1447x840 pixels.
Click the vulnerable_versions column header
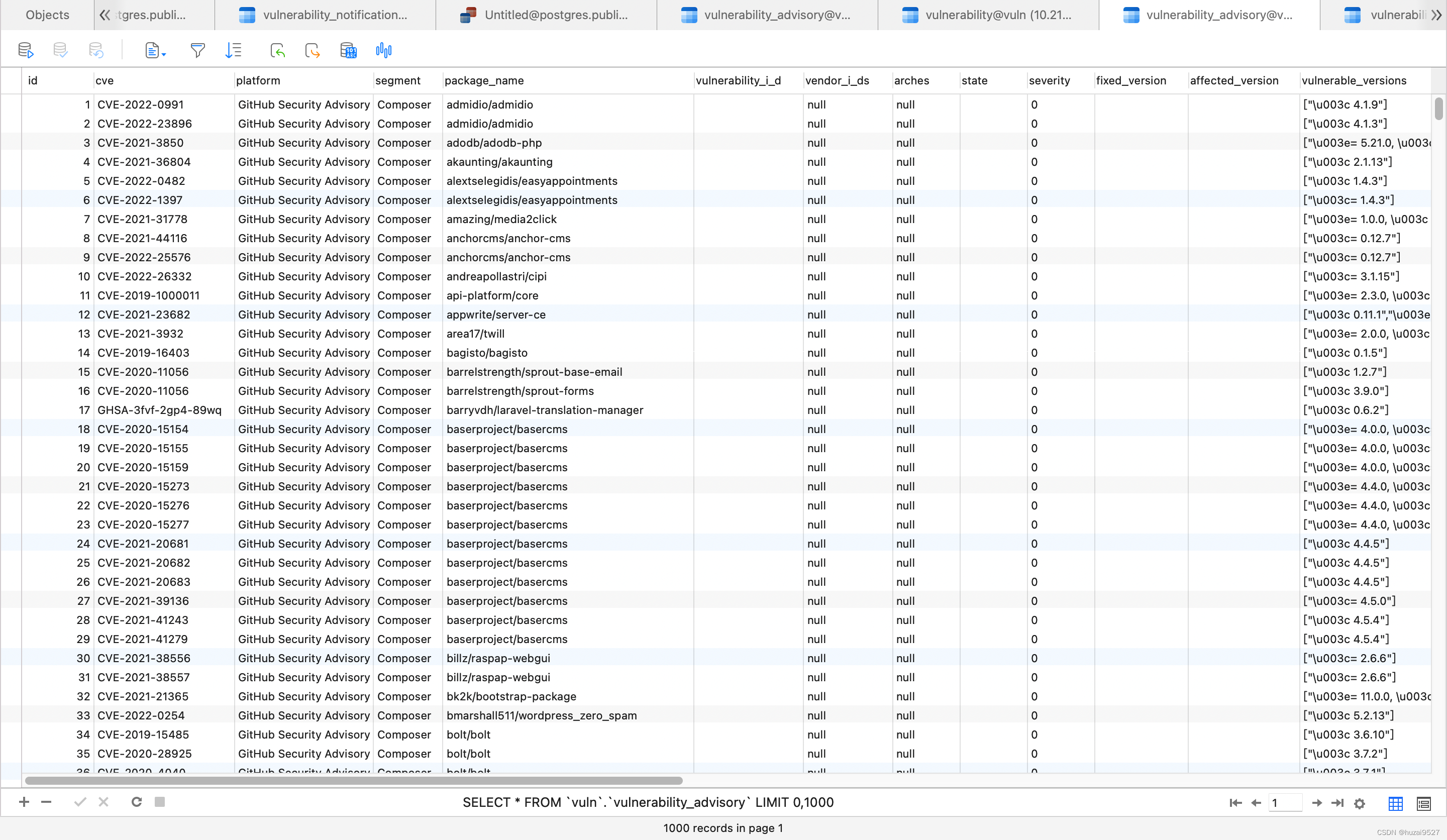coord(1366,80)
